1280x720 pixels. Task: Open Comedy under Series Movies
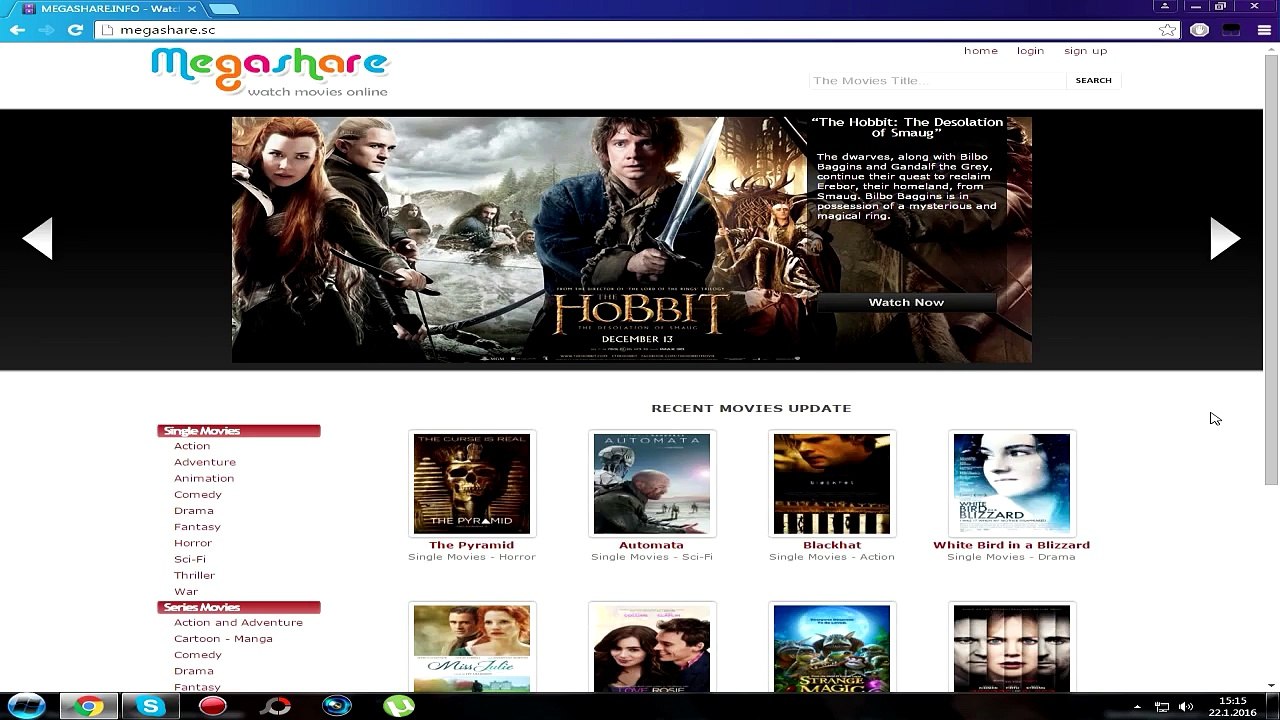tap(198, 654)
